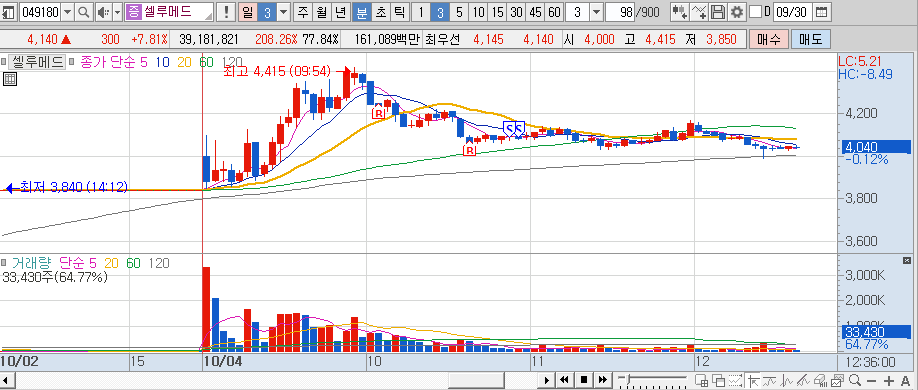Enable the D checkbox next to date
The width and height of the screenshot is (918, 390).
coord(756,11)
